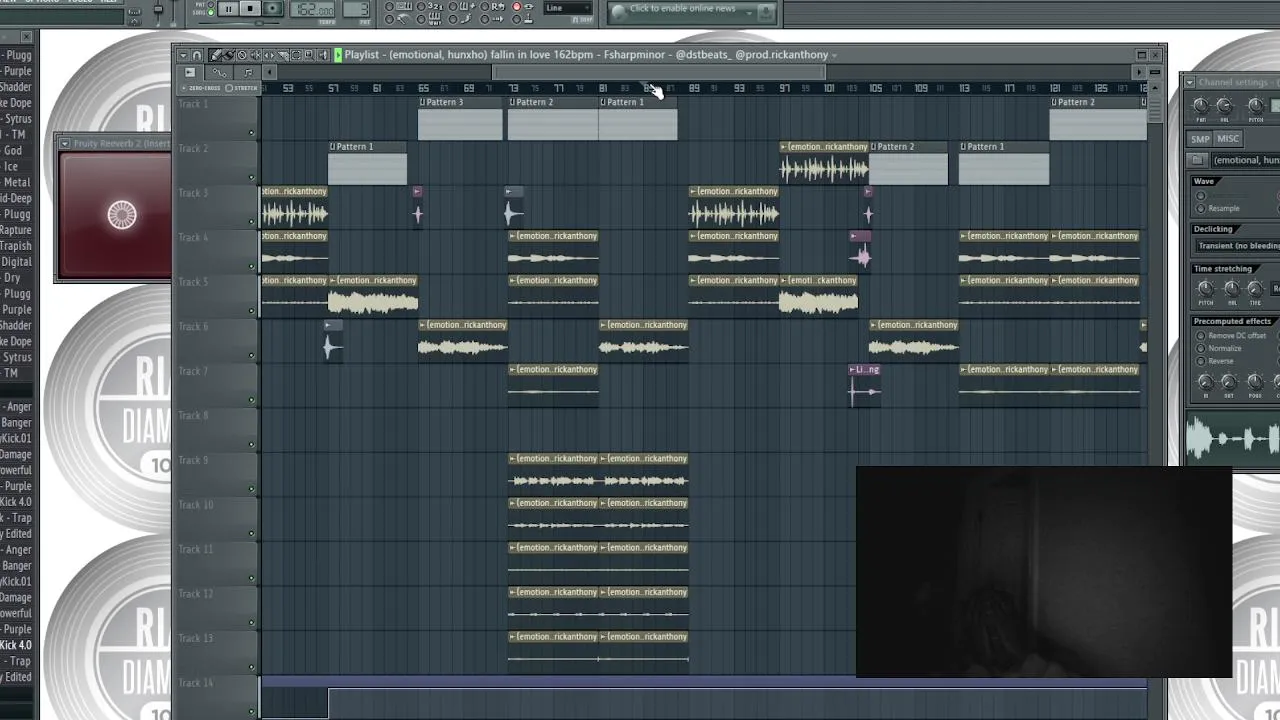Select the mute speaker tool in Playlist toolbar
The height and width of the screenshot is (720, 1280).
click(255, 55)
